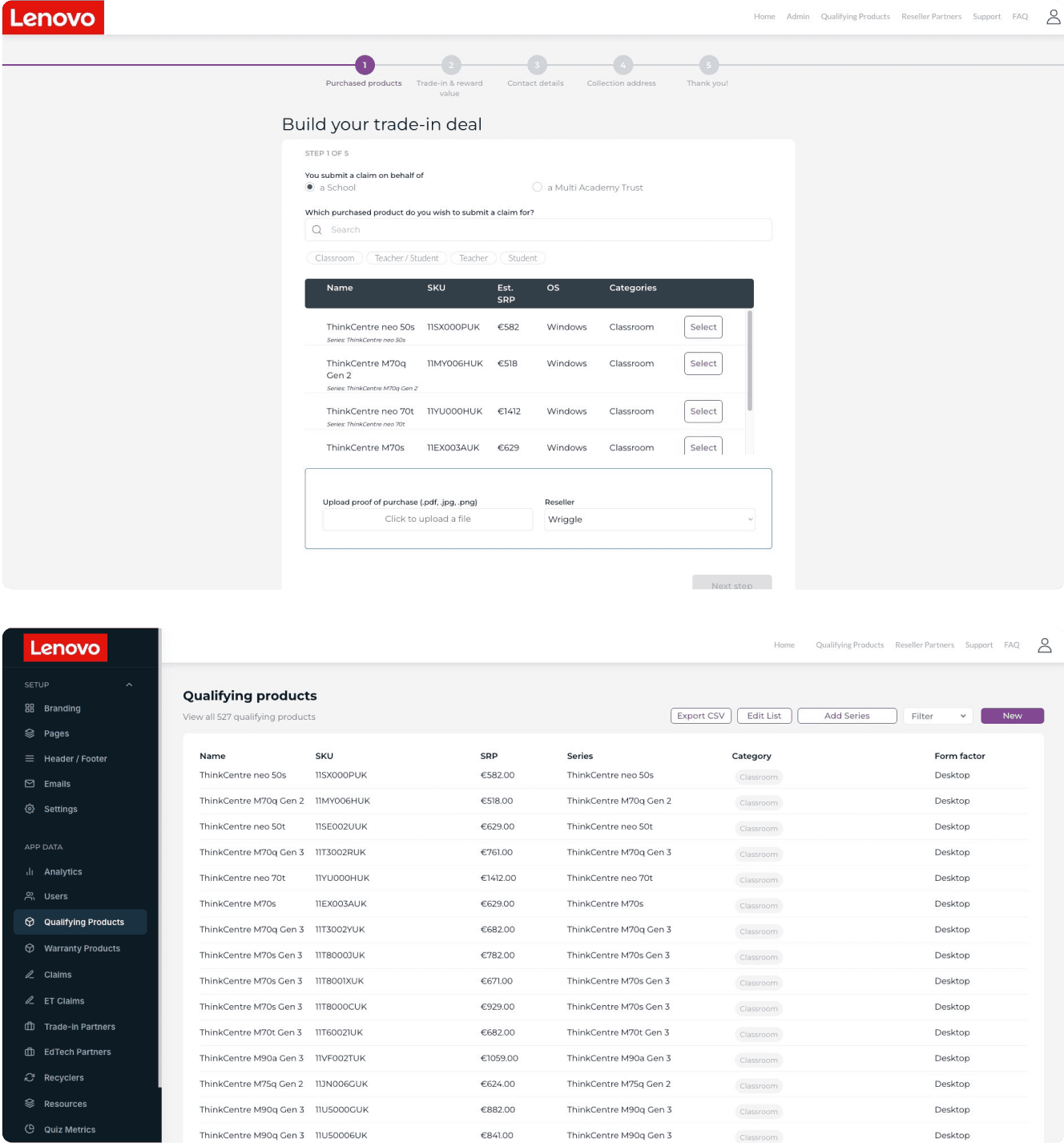The width and height of the screenshot is (1064, 1143).
Task: Click Users icon in sidebar
Action: pos(30,896)
